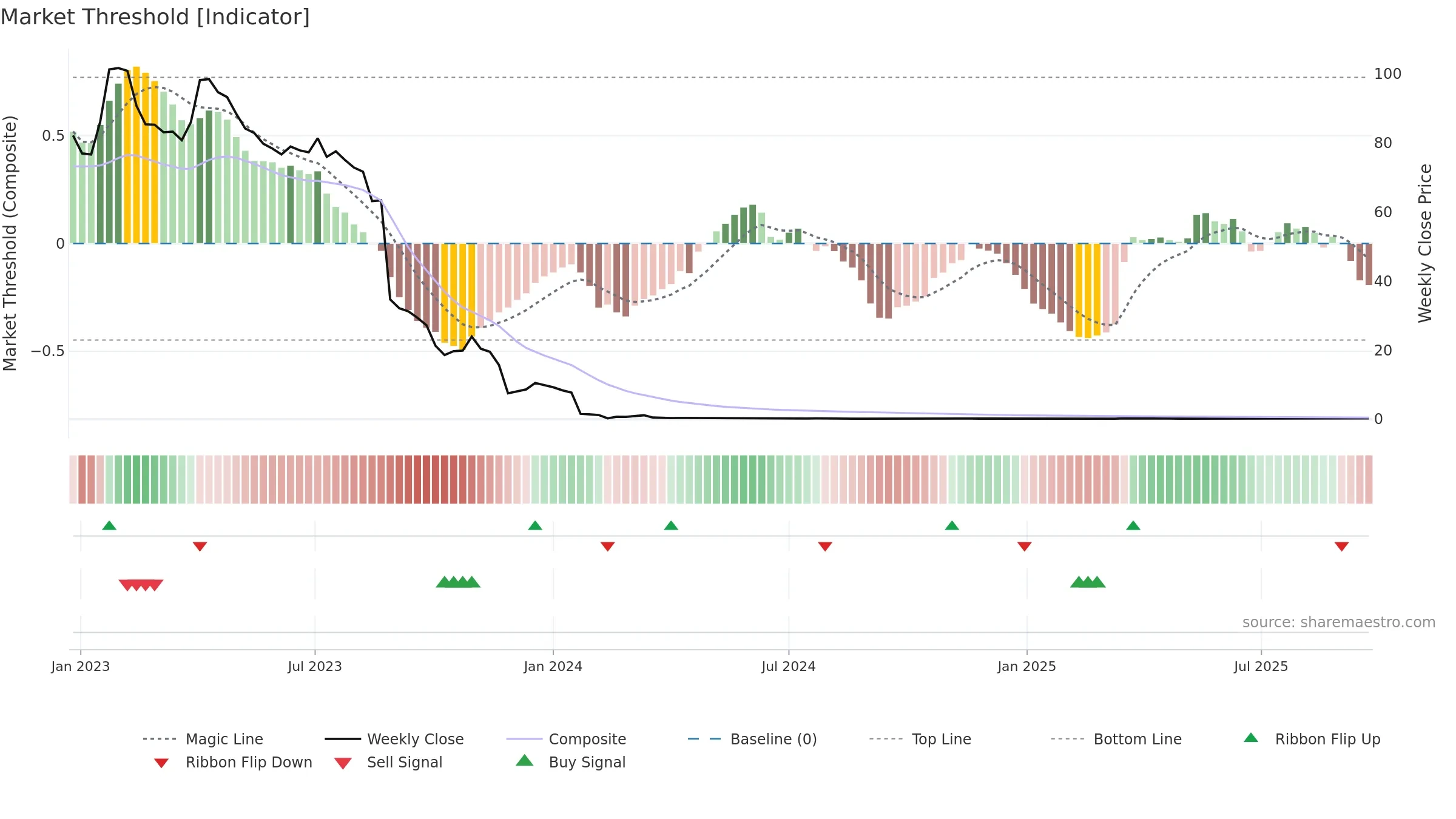Screen dimensions: 1456x819
Task: Click the yellow histogram bars in early 2025
Action: (x=1088, y=291)
